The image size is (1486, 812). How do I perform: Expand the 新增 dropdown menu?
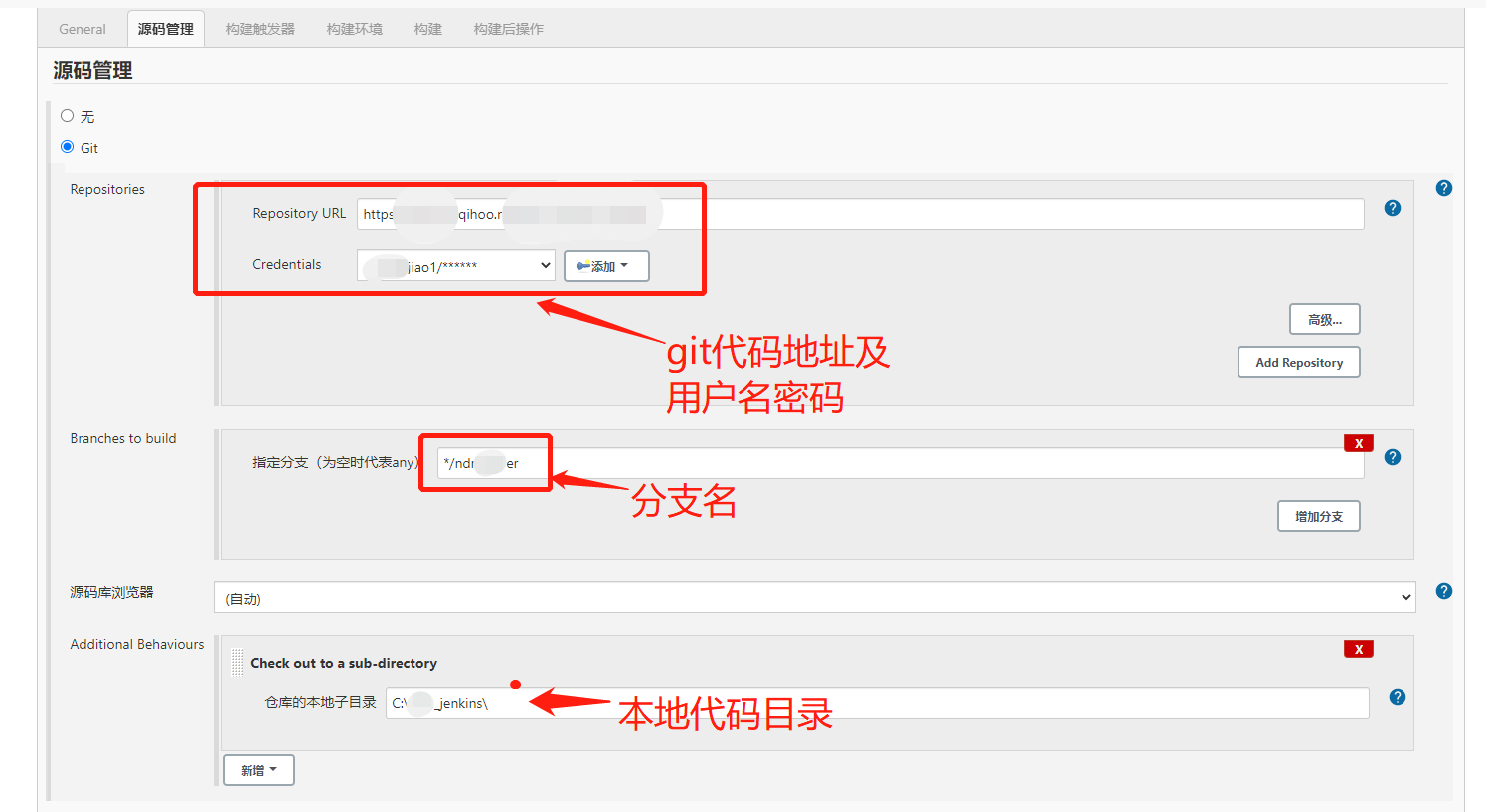tap(257, 769)
